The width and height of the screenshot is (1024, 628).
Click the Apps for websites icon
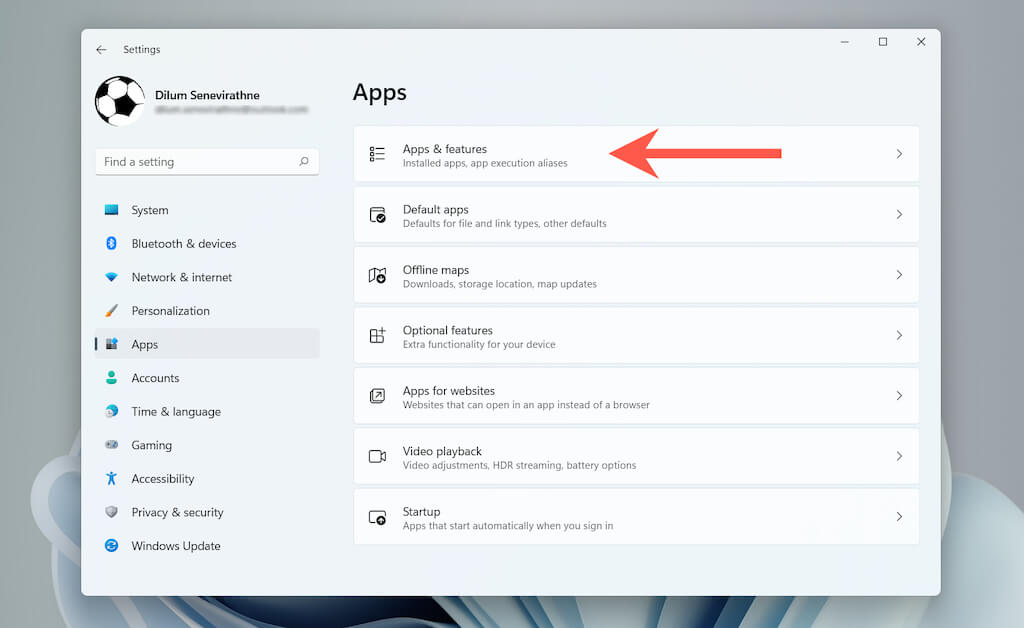coord(377,396)
